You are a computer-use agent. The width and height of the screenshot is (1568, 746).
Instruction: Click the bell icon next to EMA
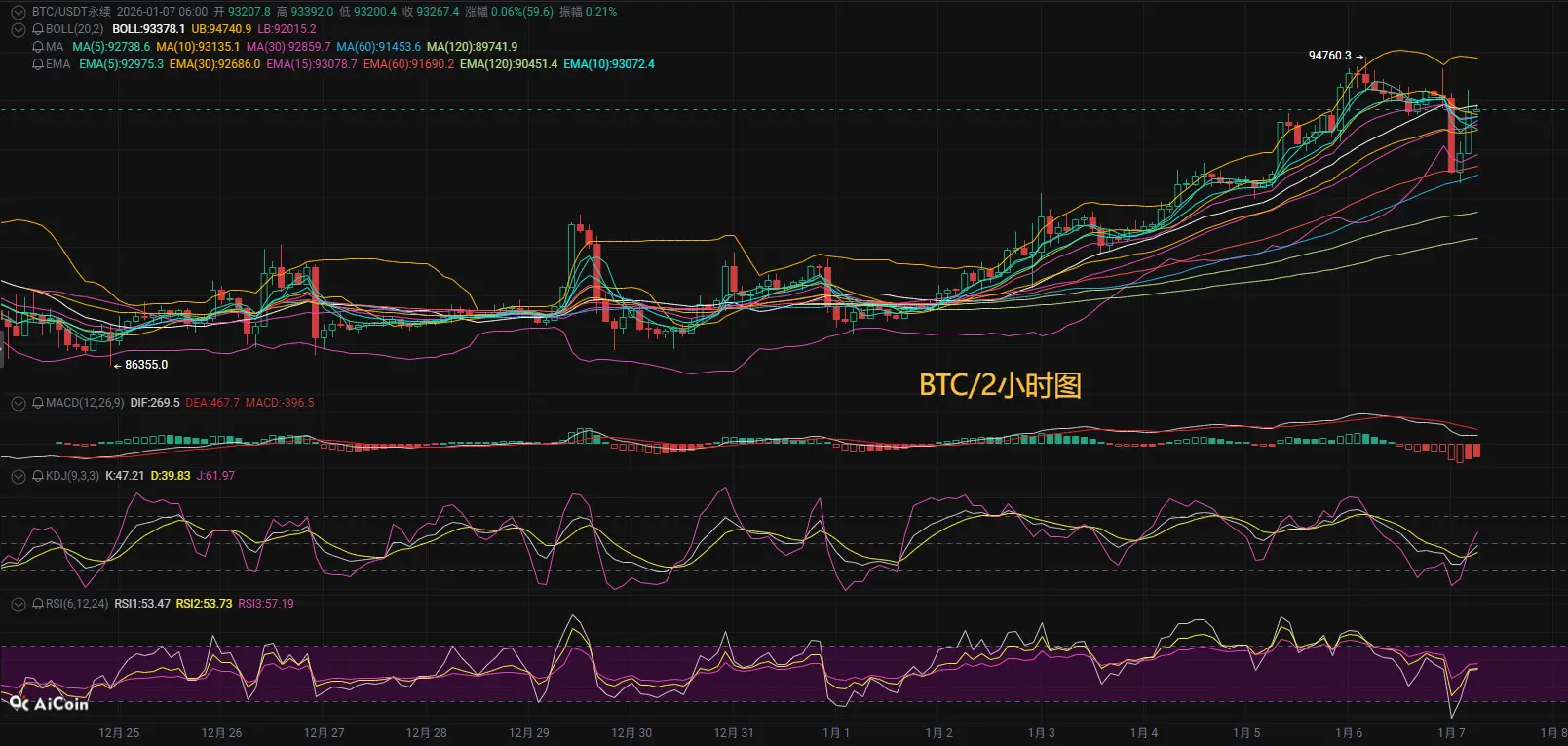coord(38,64)
